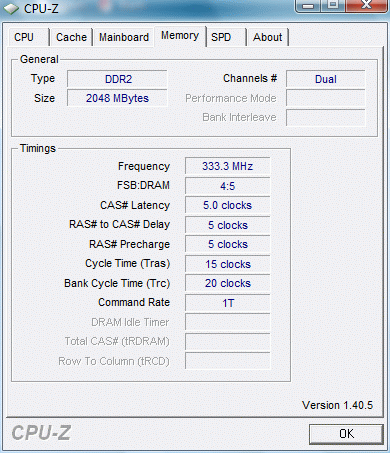Select the Mainboard tab
This screenshot has width=390, height=453.
[124, 37]
